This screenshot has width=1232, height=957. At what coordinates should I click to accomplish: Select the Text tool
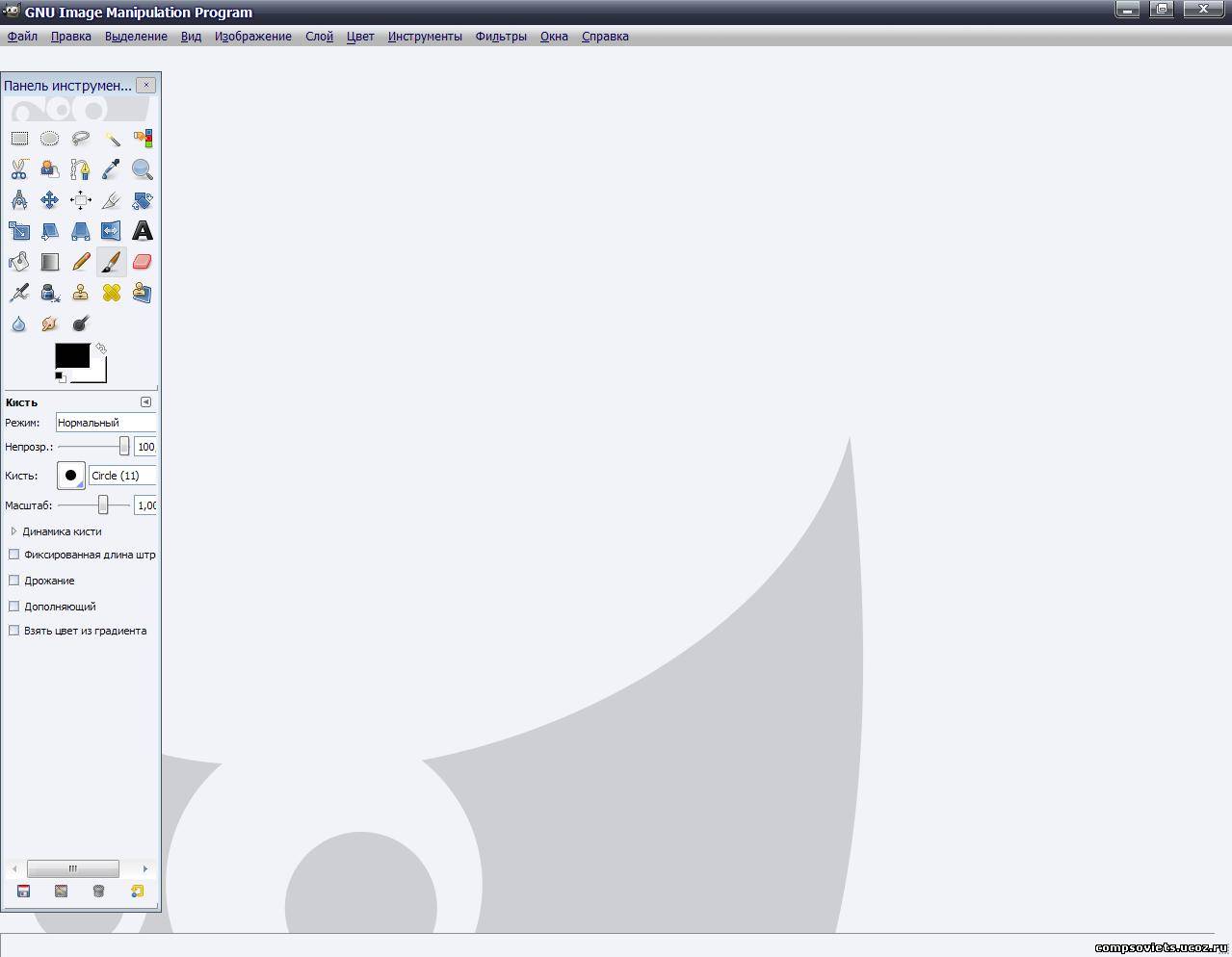tap(143, 231)
